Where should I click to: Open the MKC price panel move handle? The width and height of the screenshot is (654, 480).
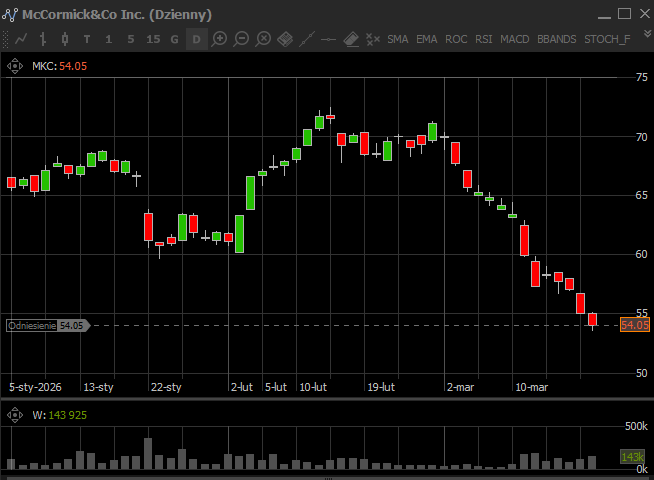coord(15,66)
